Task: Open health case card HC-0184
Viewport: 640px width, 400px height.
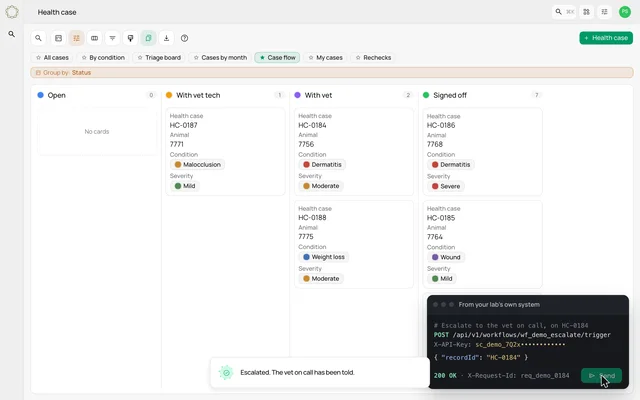Action: (x=354, y=151)
